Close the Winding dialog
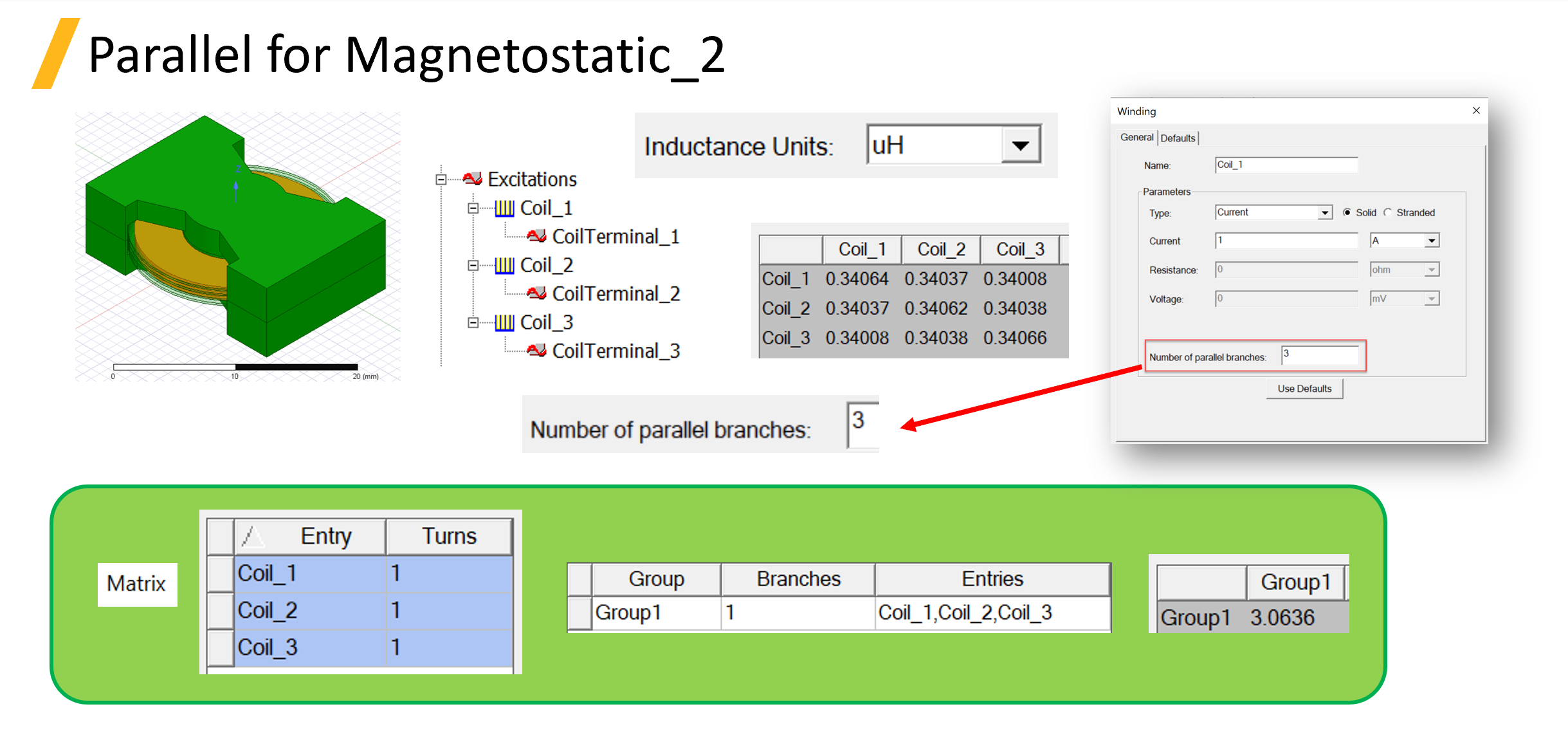The width and height of the screenshot is (1568, 747). click(x=1476, y=111)
